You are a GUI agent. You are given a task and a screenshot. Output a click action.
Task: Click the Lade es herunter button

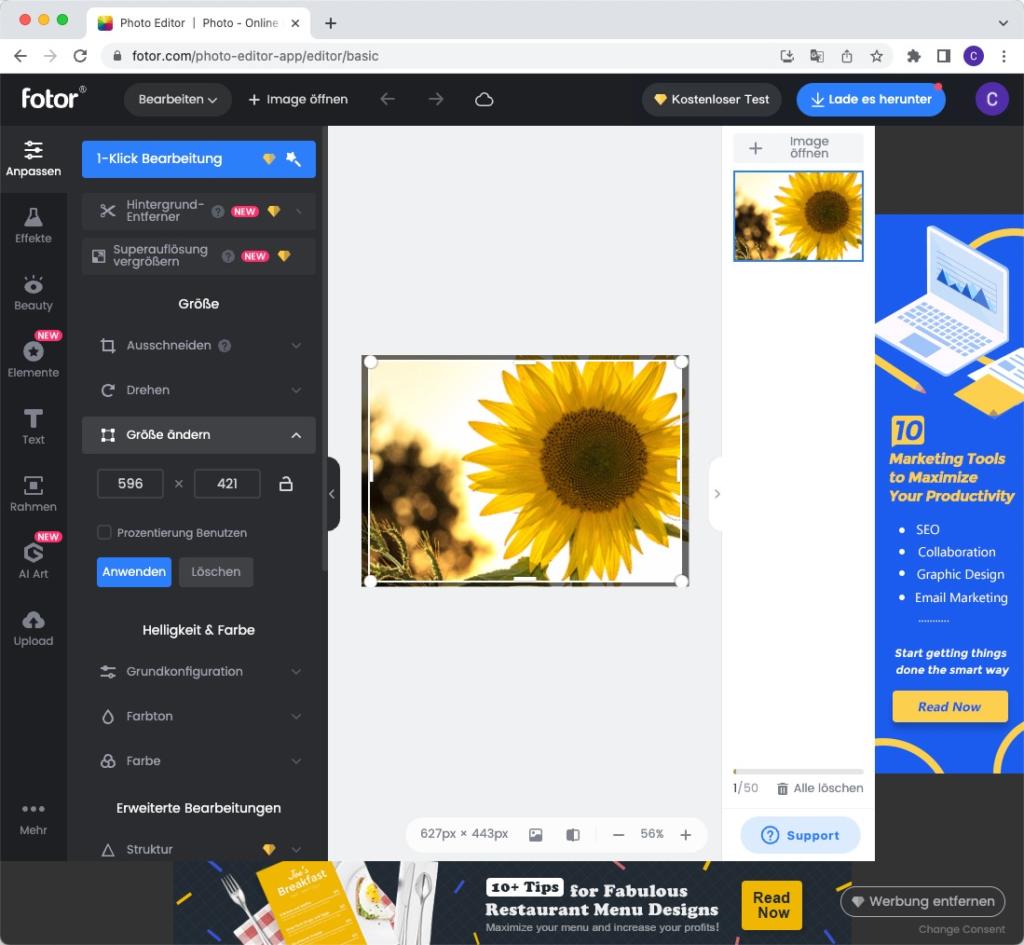click(x=870, y=99)
